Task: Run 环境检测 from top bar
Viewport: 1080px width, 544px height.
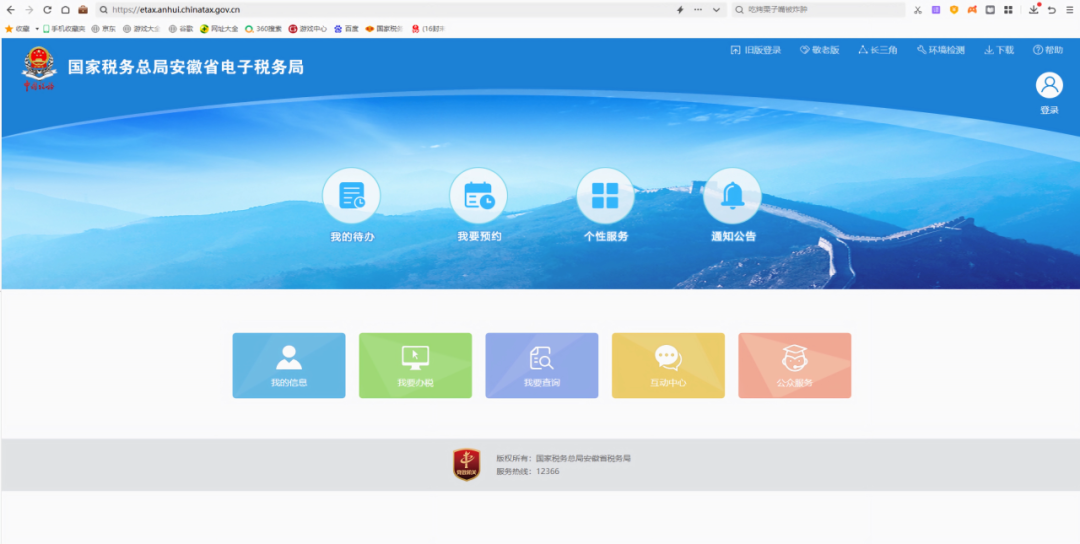Action: (x=941, y=50)
